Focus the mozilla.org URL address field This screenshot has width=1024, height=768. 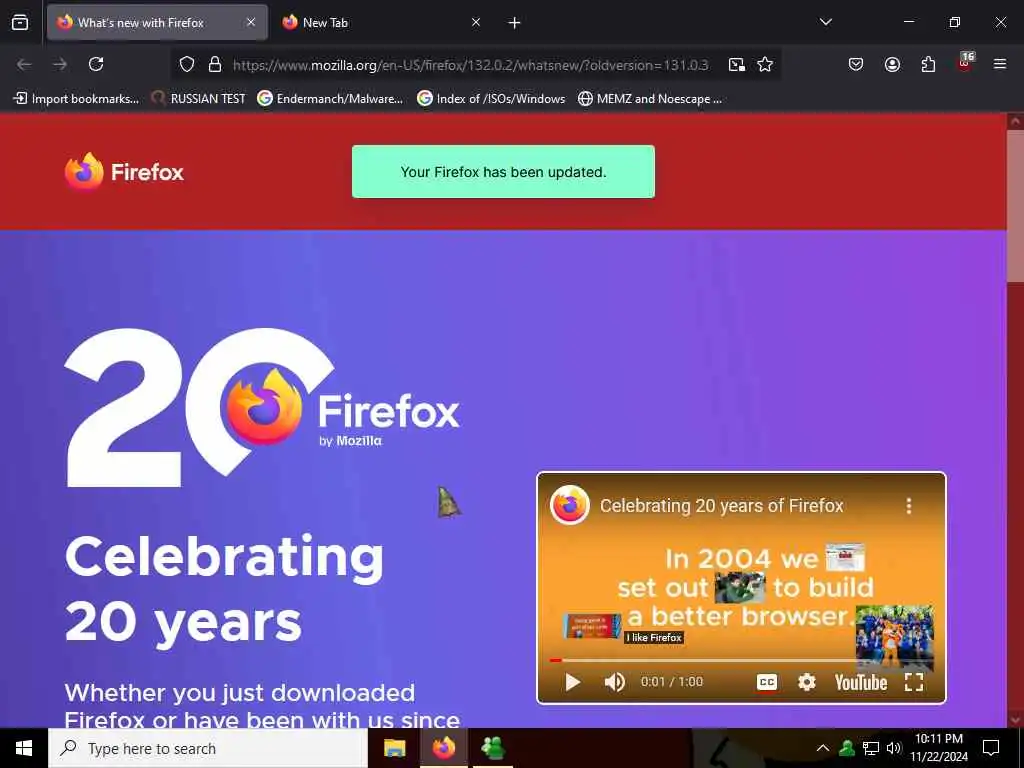470,65
